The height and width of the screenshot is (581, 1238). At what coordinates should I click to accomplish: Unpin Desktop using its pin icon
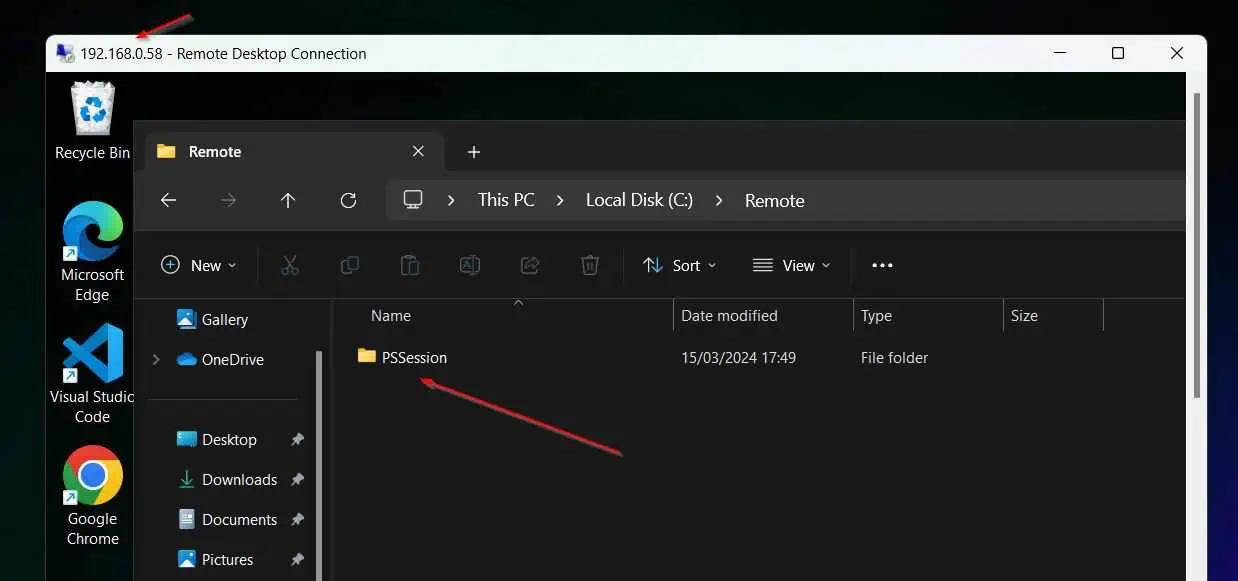tap(297, 440)
